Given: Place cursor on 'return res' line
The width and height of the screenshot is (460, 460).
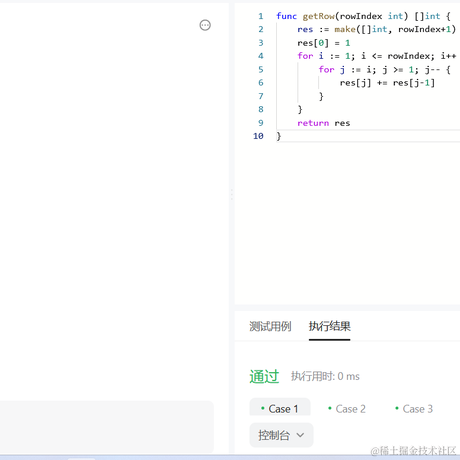Looking at the screenshot, I should (324, 123).
